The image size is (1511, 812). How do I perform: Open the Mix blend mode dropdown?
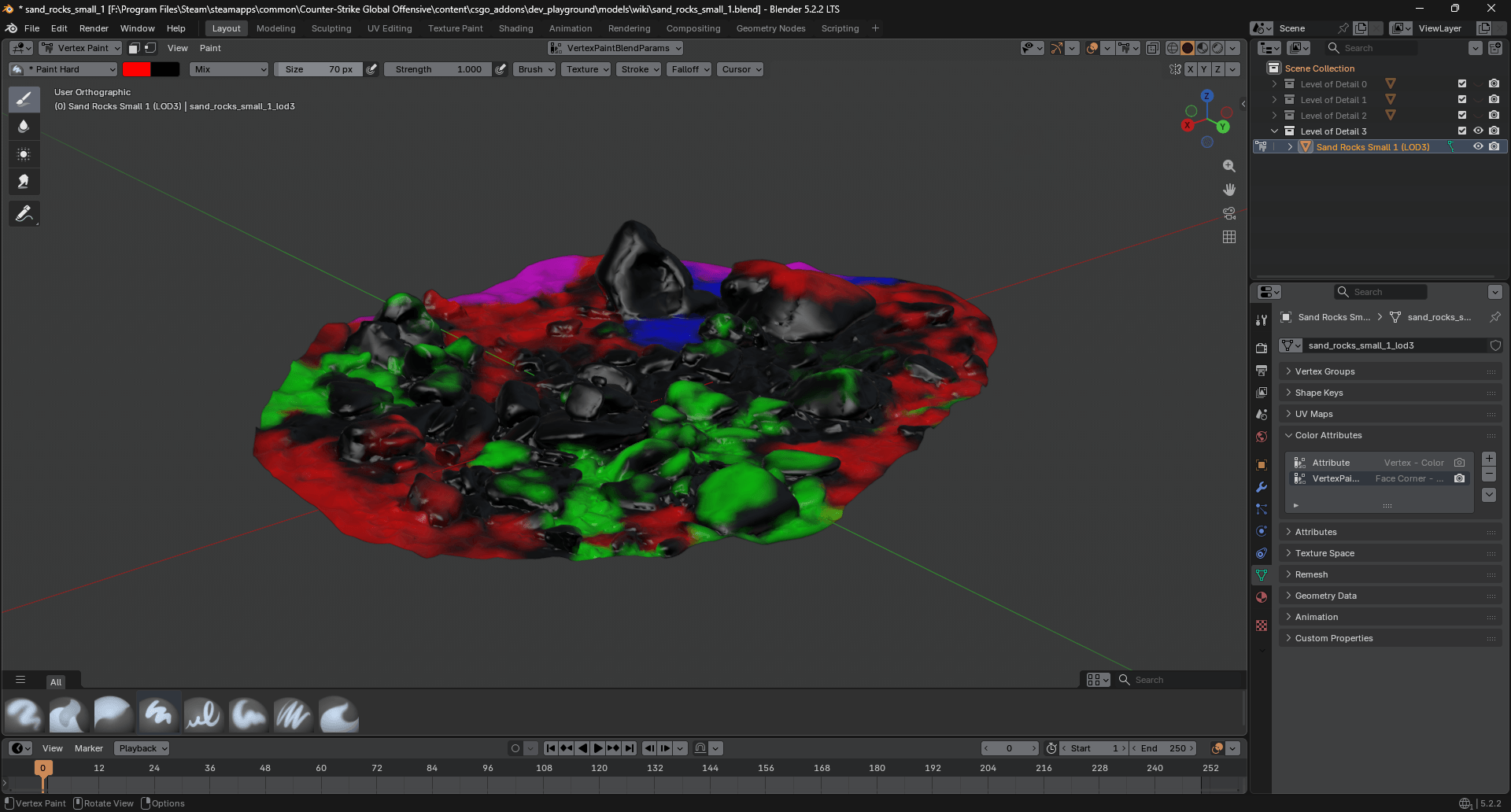click(x=229, y=69)
